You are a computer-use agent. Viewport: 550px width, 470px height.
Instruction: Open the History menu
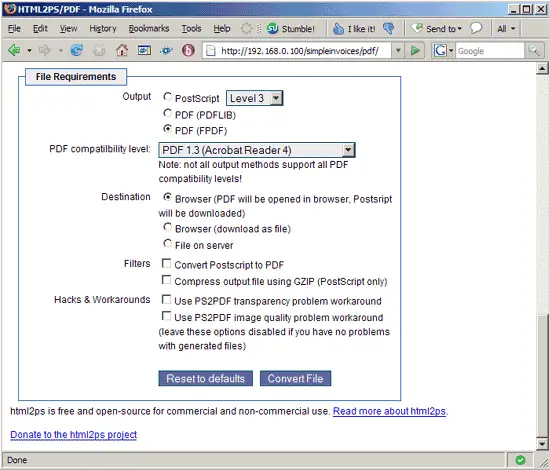click(103, 29)
